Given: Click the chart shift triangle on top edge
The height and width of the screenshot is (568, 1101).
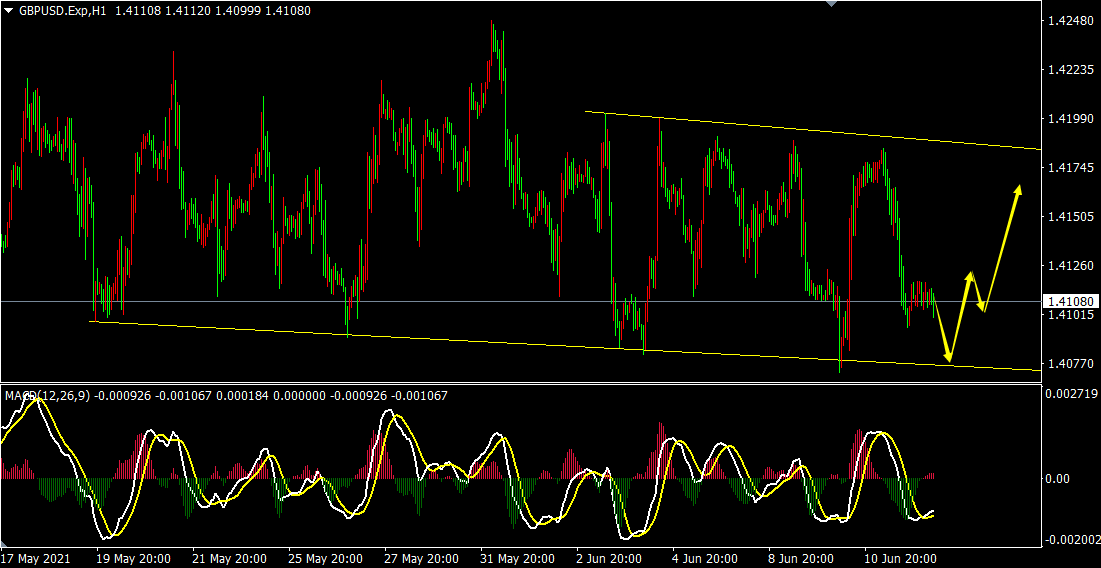Looking at the screenshot, I should pyautogui.click(x=829, y=4).
